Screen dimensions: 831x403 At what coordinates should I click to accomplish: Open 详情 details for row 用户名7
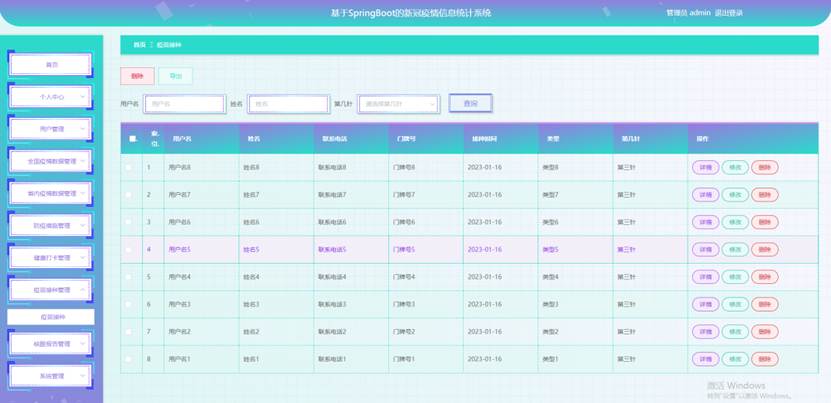pyautogui.click(x=705, y=195)
